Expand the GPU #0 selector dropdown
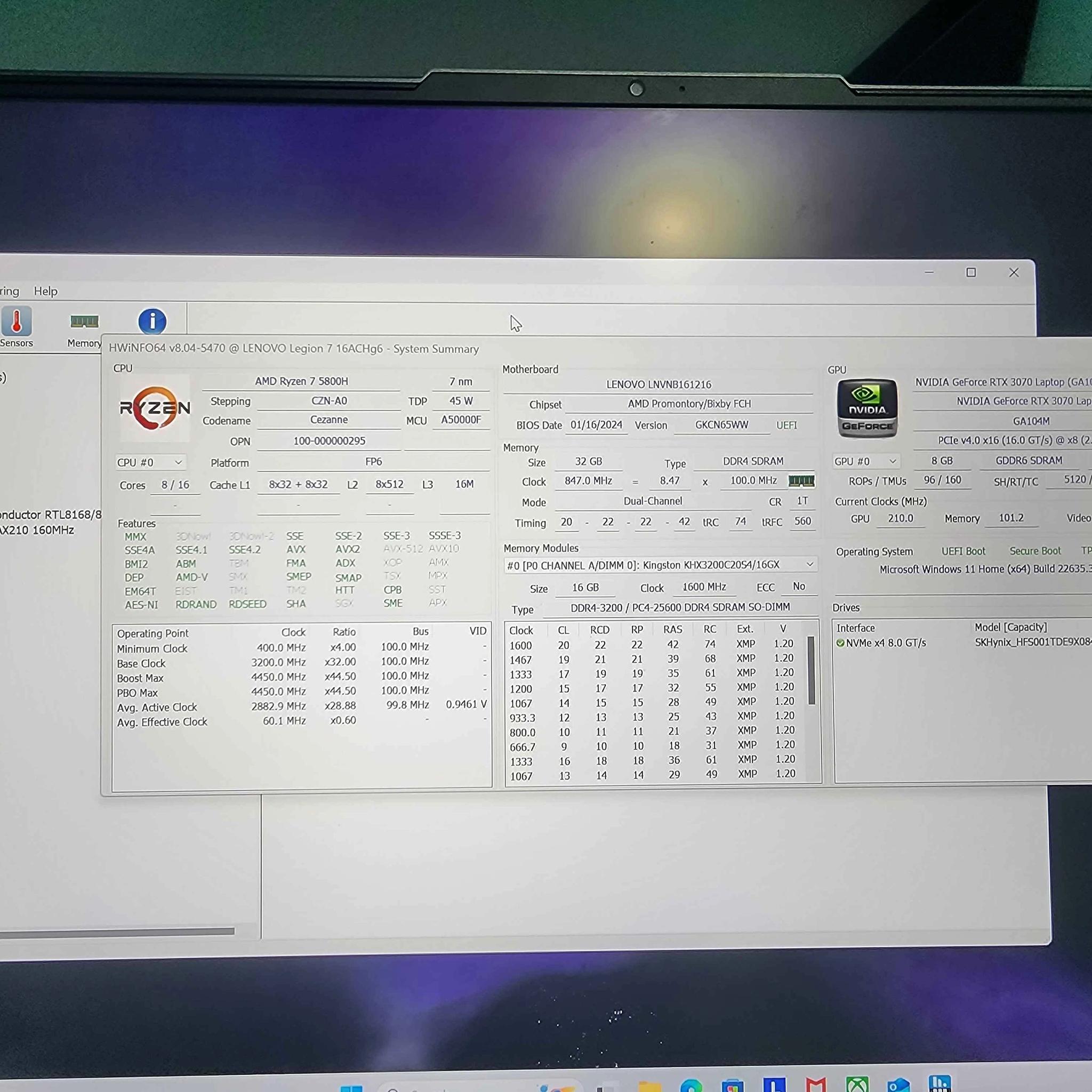The height and width of the screenshot is (1092, 1092). (865, 461)
